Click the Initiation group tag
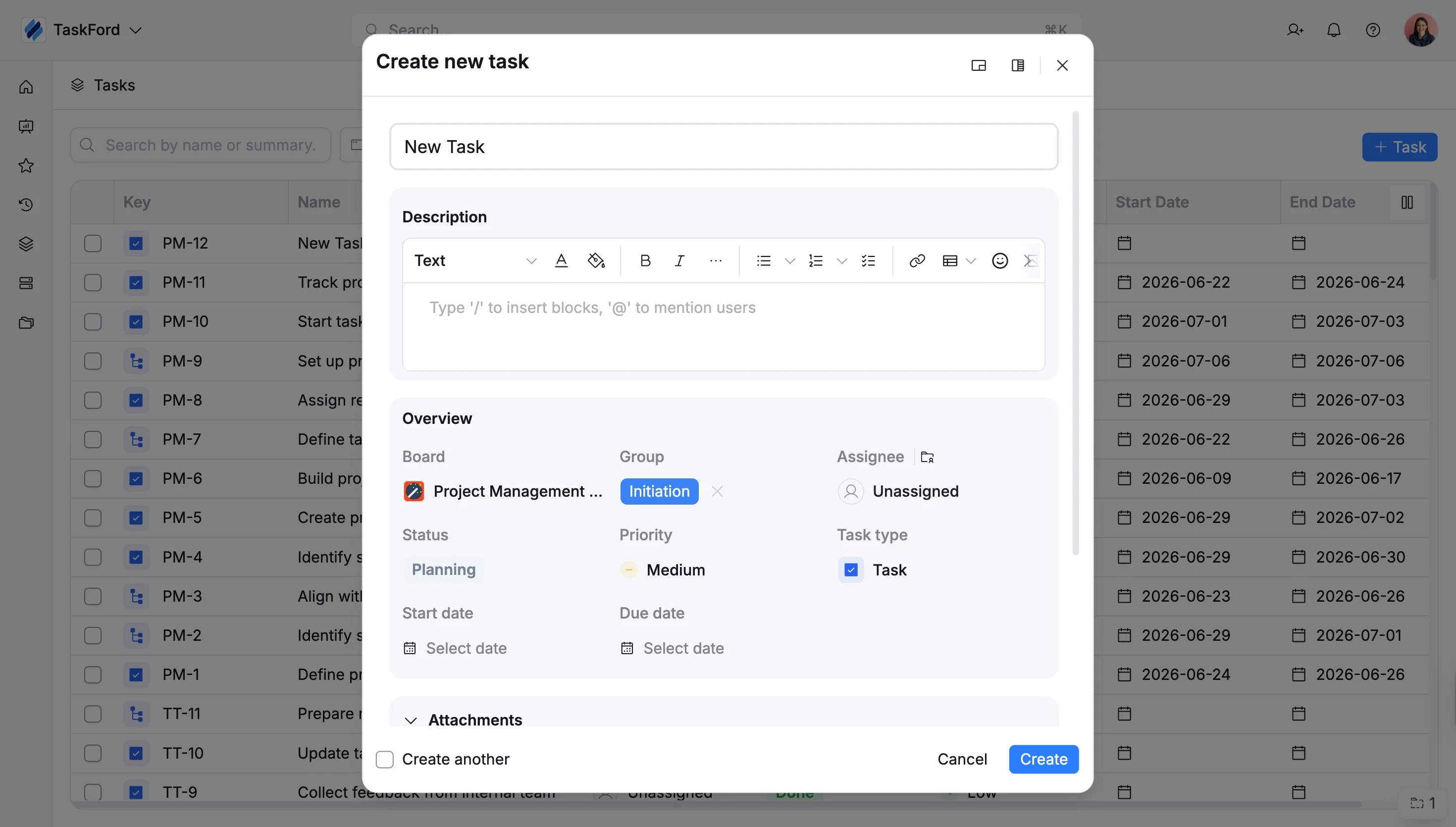 pos(659,492)
